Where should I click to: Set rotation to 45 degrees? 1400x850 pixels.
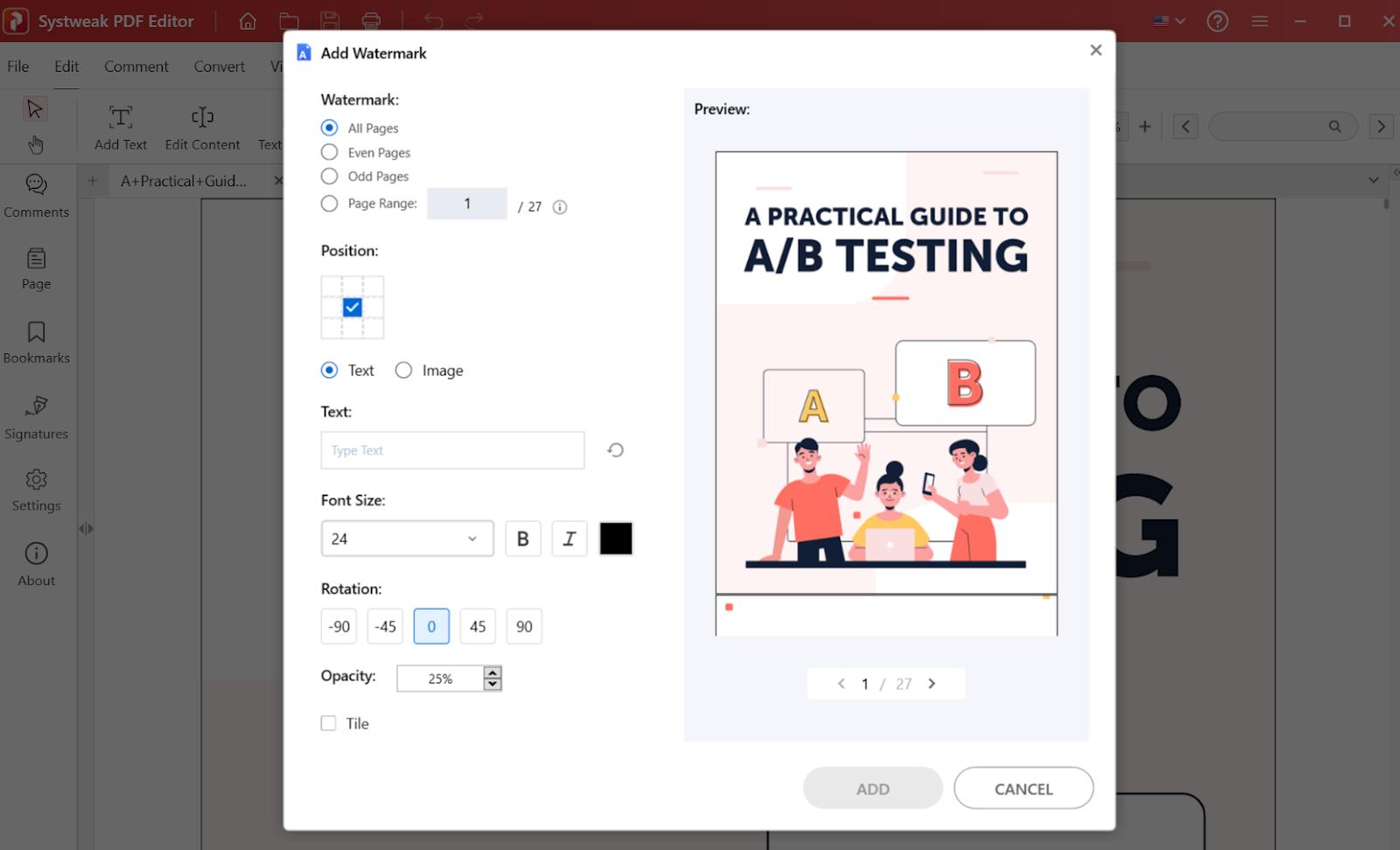(x=478, y=626)
